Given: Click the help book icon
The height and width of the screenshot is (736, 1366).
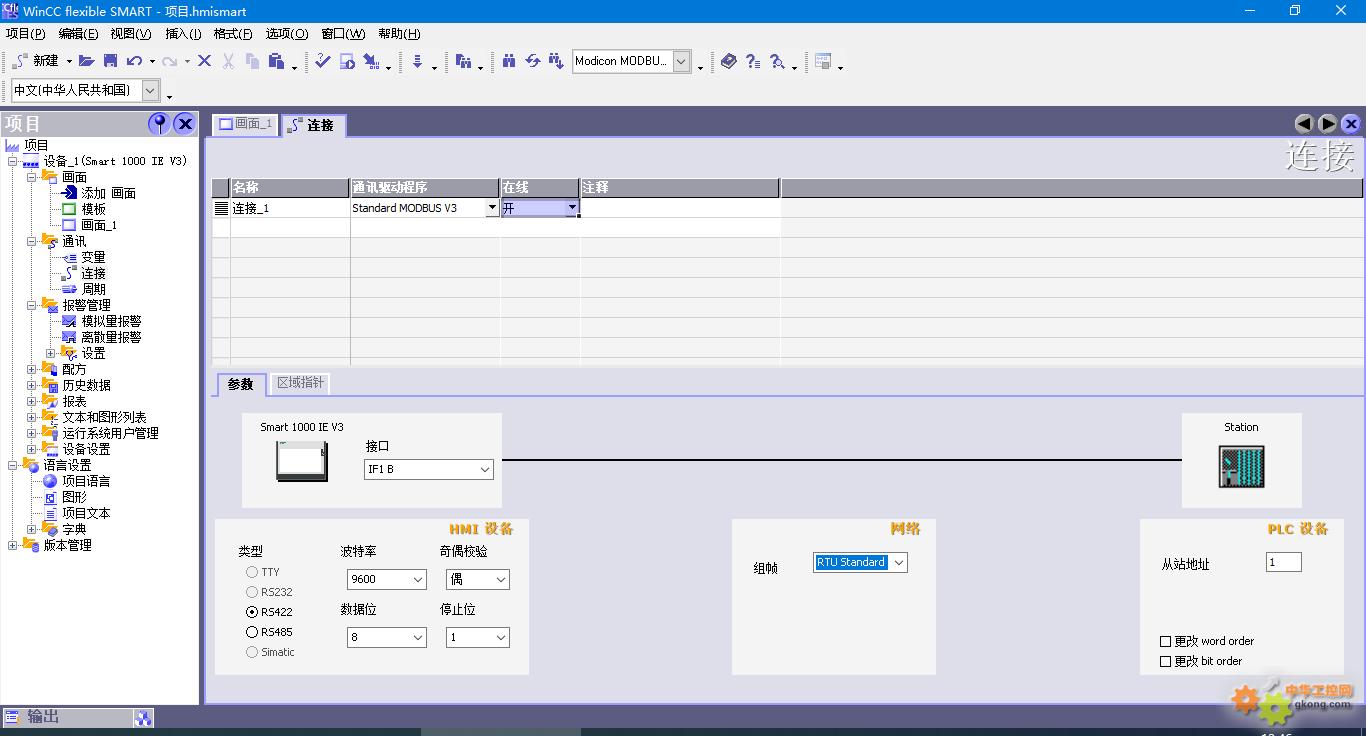Looking at the screenshot, I should [x=728, y=61].
